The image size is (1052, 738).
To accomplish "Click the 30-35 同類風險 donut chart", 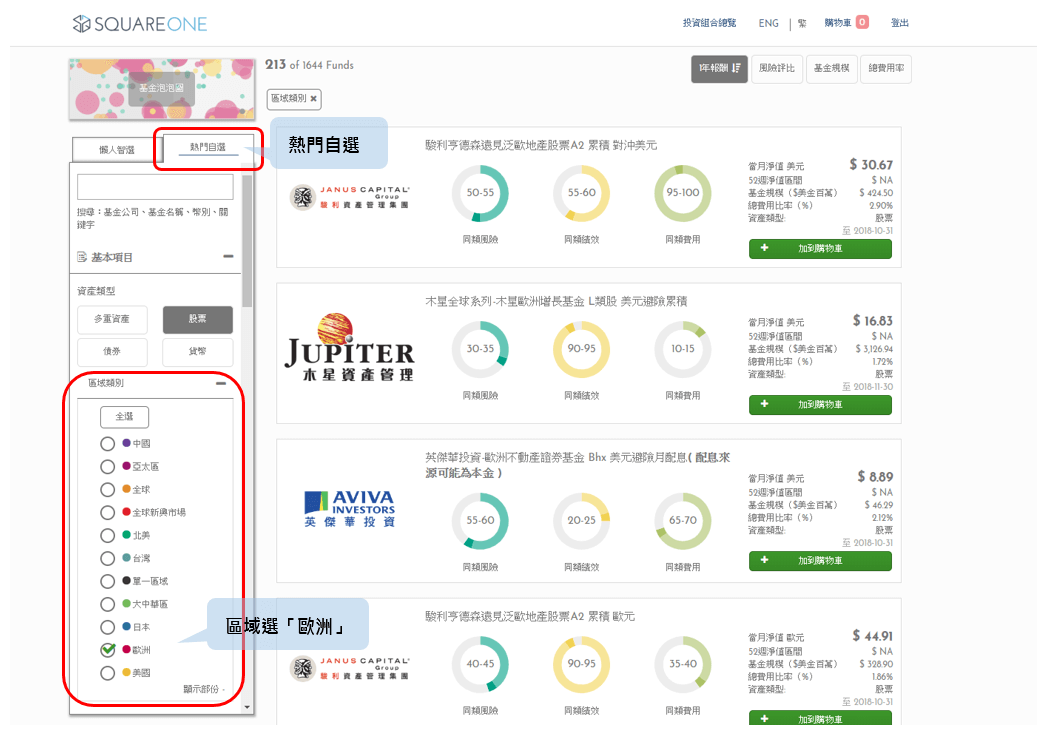I will pyautogui.click(x=480, y=349).
